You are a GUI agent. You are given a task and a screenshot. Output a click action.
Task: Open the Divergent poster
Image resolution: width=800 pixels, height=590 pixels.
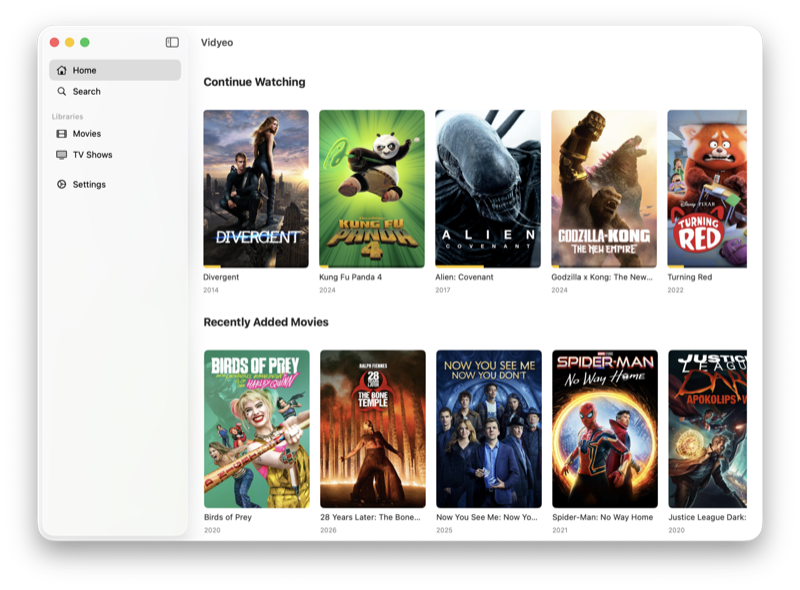(256, 189)
